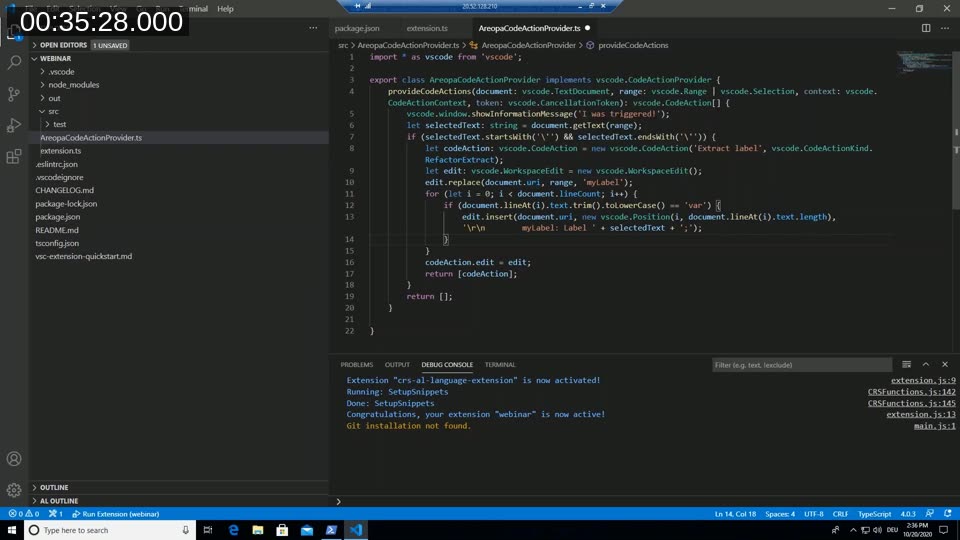Open the extension.js:9 source link
Viewport: 960px width, 540px height.
[923, 380]
